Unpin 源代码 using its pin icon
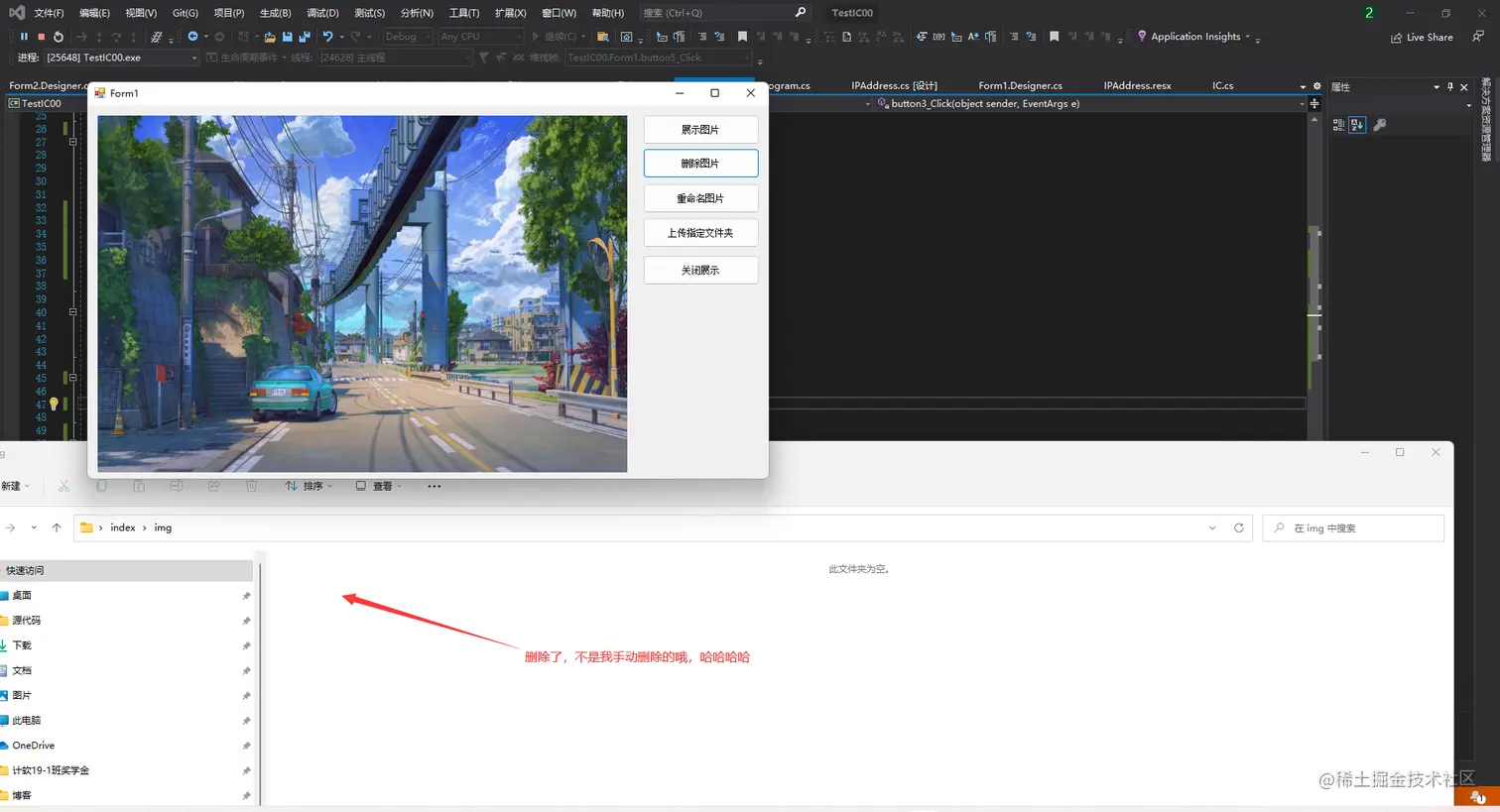This screenshot has height=812, width=1500. pyautogui.click(x=246, y=621)
